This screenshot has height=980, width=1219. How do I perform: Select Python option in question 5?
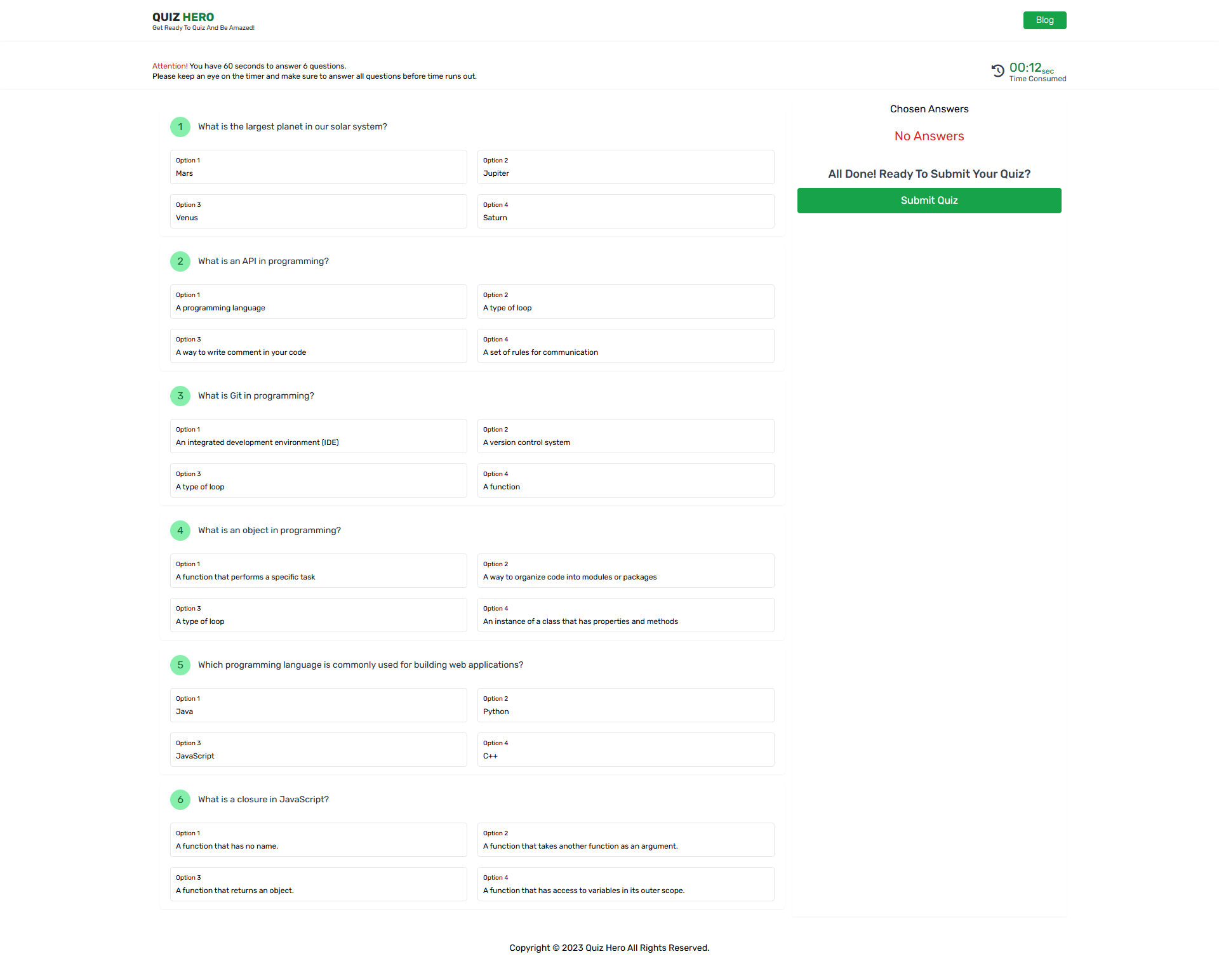tap(625, 705)
